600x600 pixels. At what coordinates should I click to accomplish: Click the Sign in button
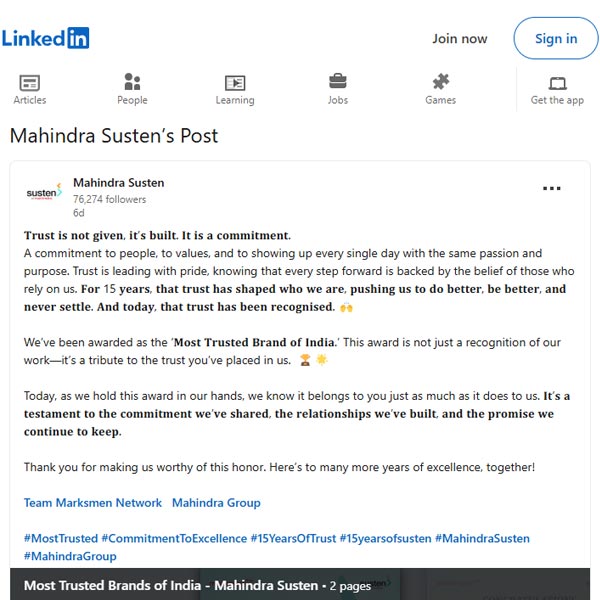click(556, 38)
